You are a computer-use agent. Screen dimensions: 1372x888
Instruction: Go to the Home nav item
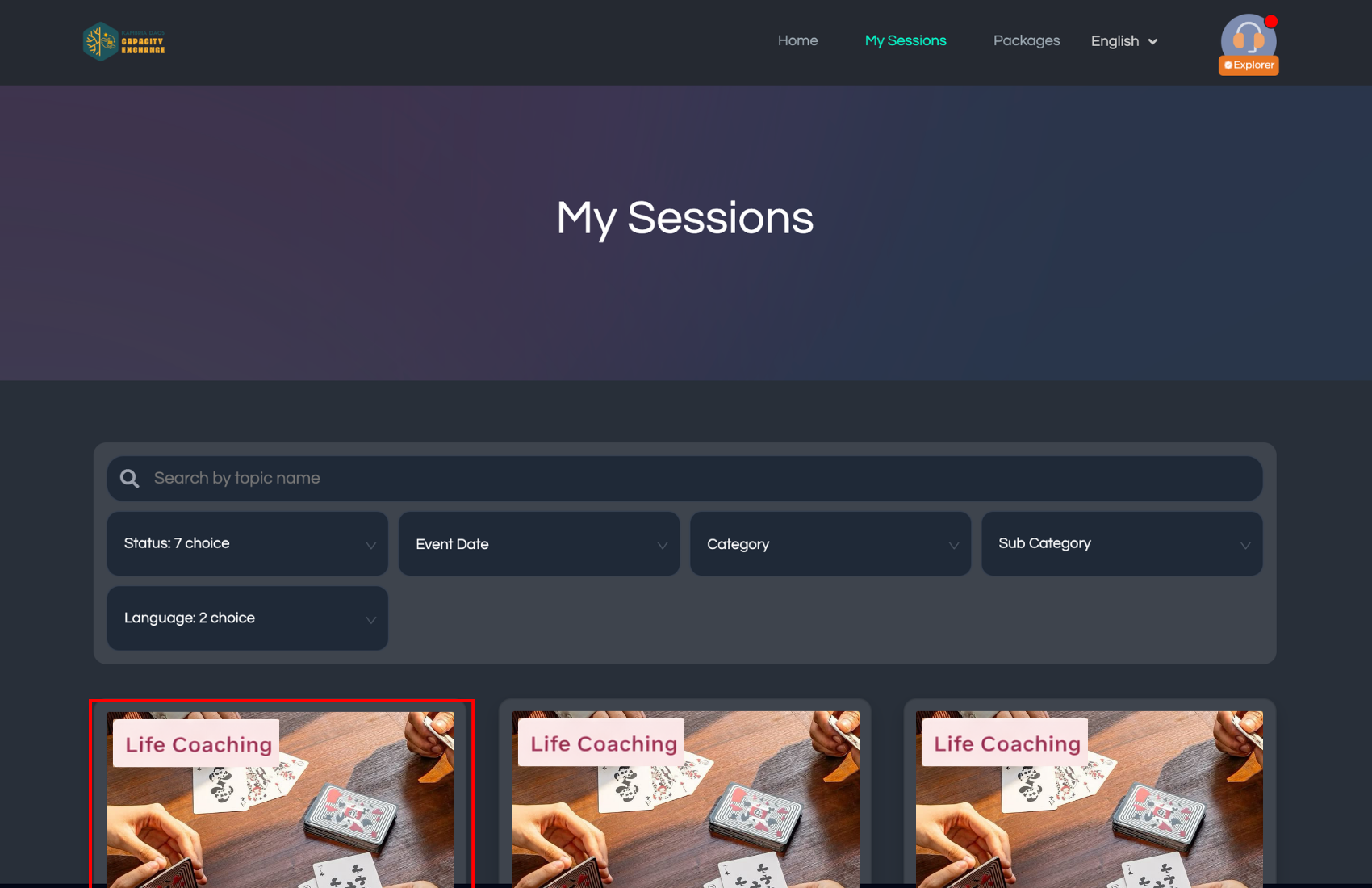tap(797, 40)
